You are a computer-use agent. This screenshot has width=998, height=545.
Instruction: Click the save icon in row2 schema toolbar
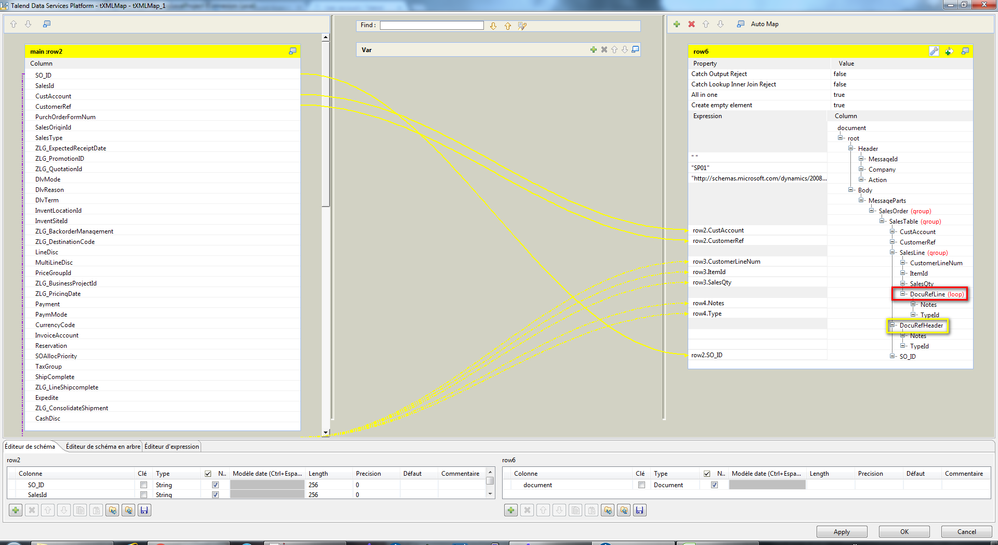coord(145,510)
